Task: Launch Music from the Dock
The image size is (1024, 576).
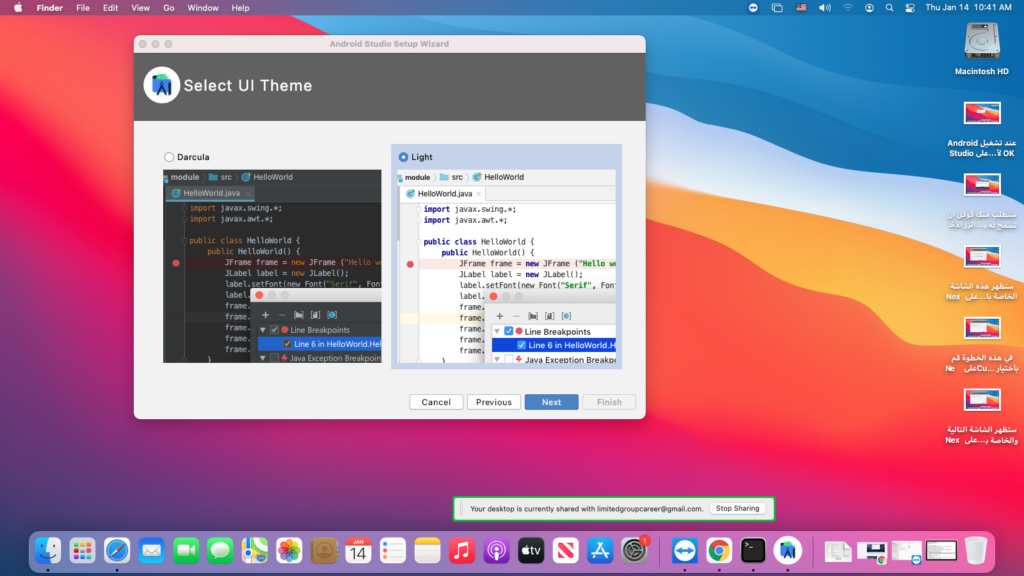Action: [462, 551]
